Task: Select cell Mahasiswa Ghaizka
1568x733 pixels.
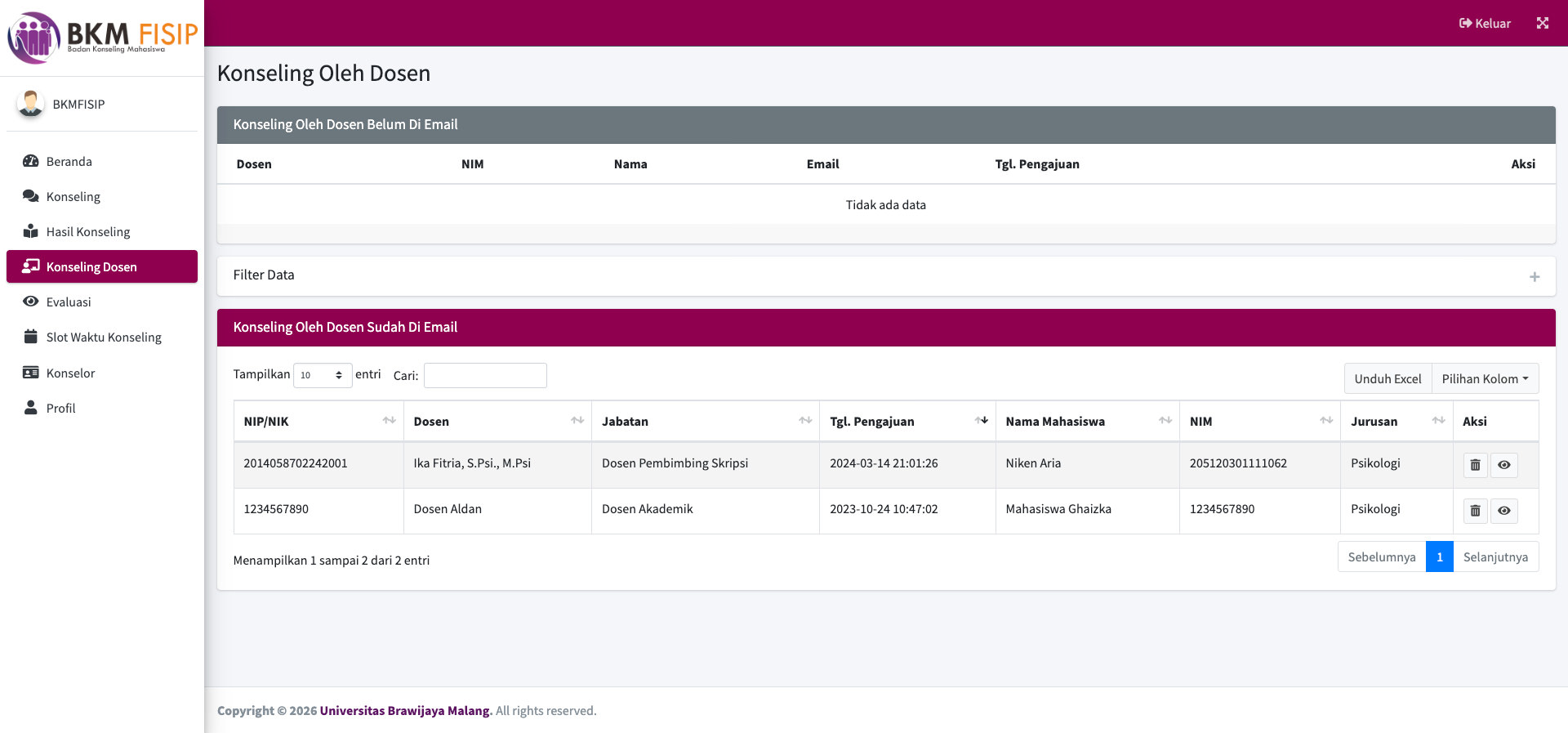Action: pyautogui.click(x=1088, y=509)
